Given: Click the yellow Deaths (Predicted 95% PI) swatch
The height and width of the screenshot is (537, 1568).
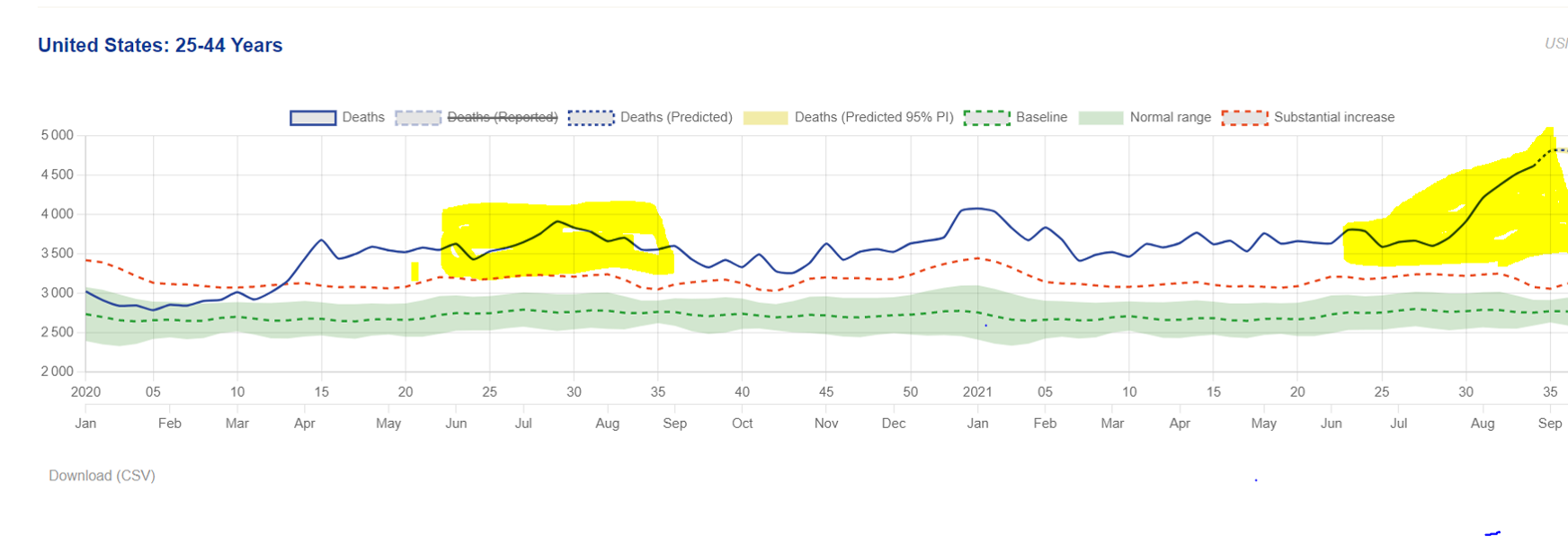Looking at the screenshot, I should tap(765, 118).
